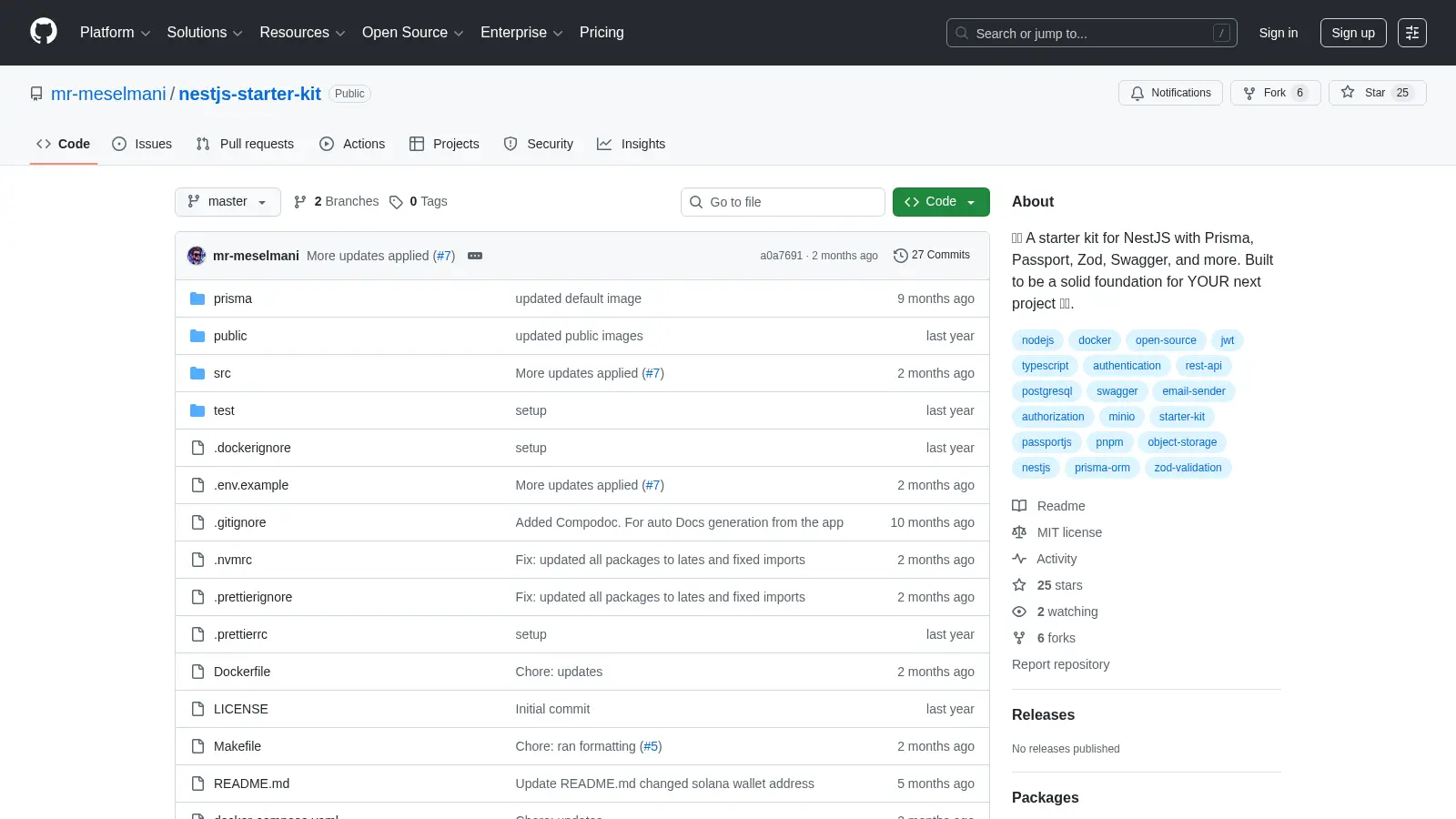Click the zod-validation topic tag
The width and height of the screenshot is (1456, 819).
[1188, 468]
